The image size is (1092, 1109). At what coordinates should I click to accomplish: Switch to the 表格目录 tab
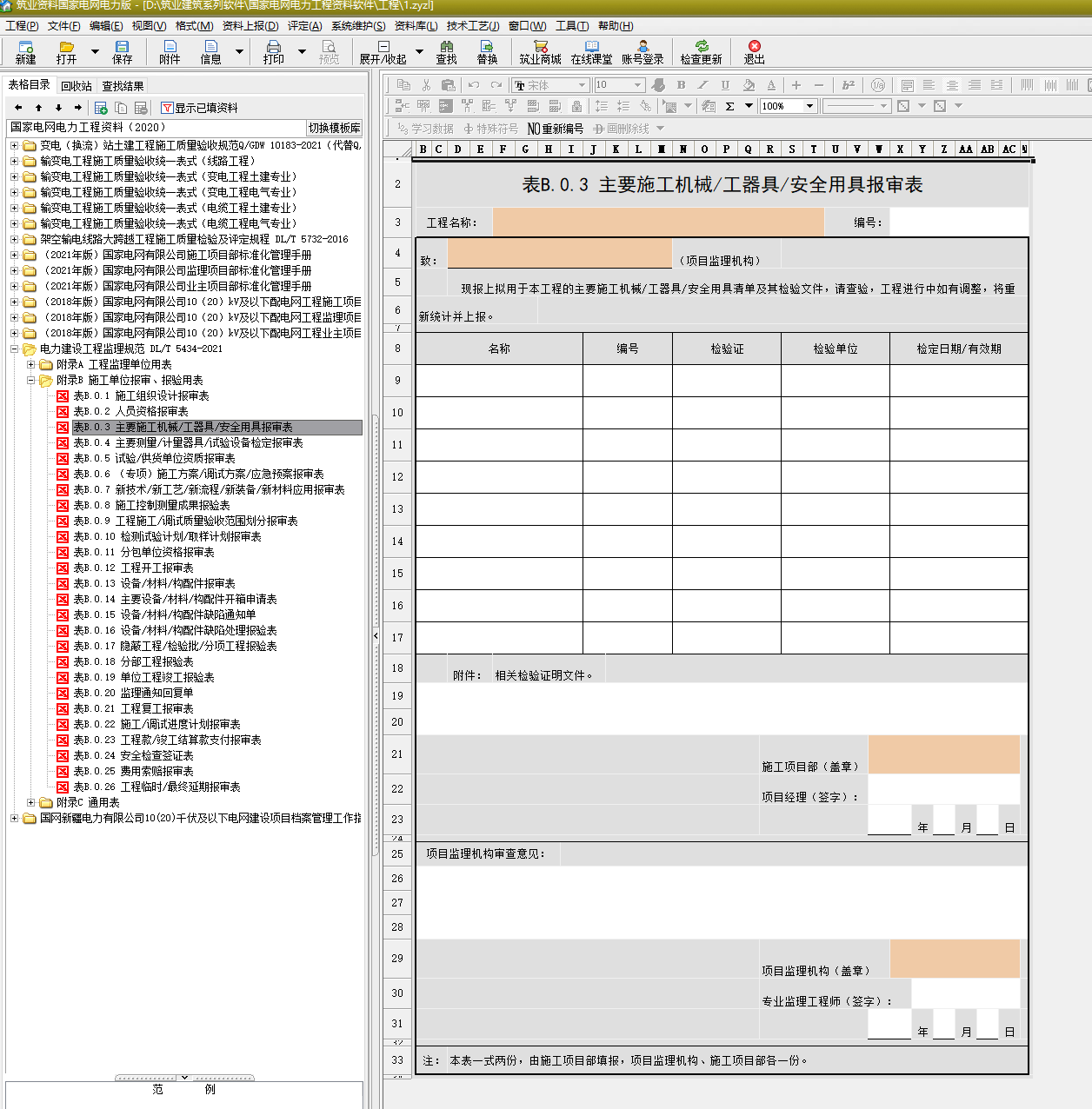(x=30, y=85)
